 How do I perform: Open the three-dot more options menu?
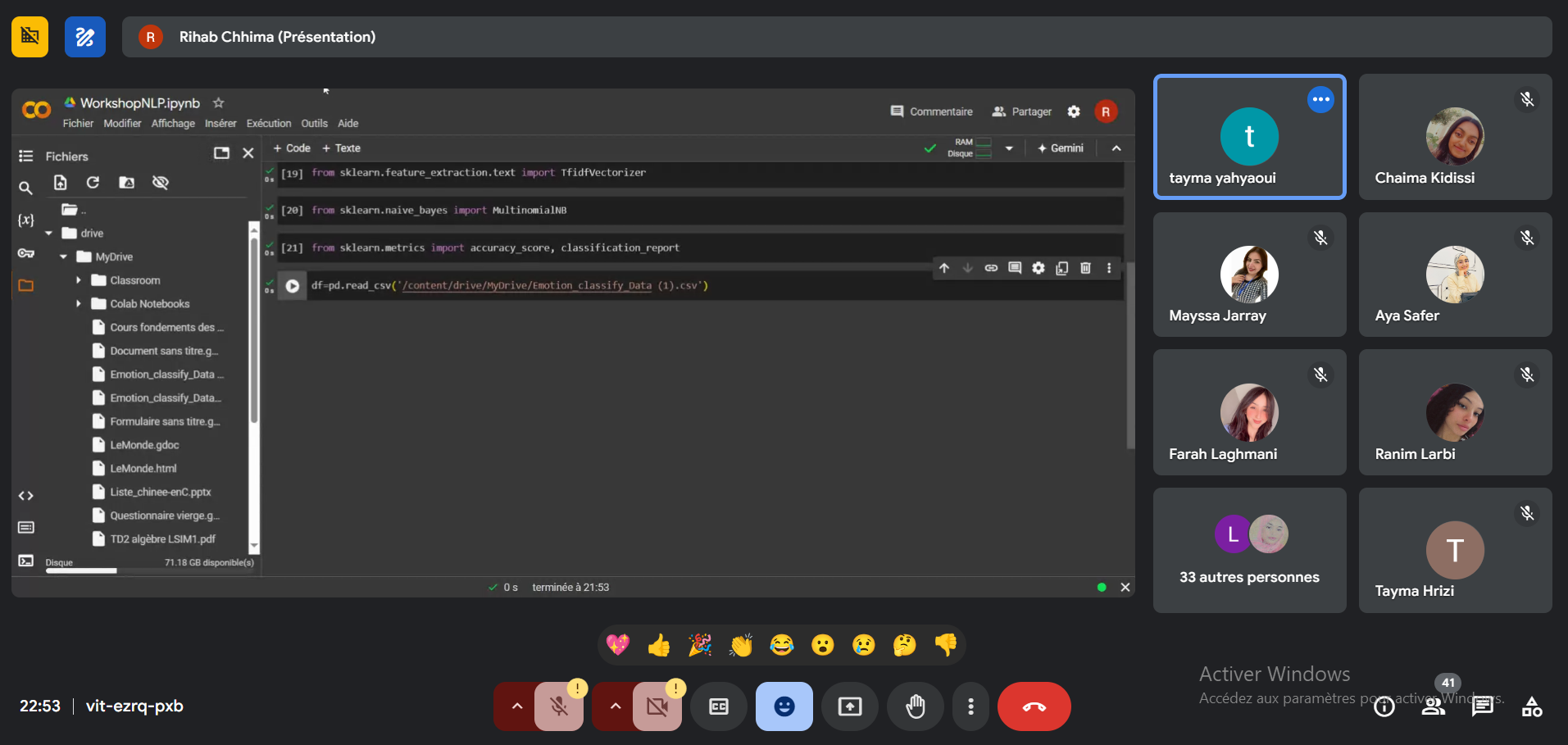970,706
